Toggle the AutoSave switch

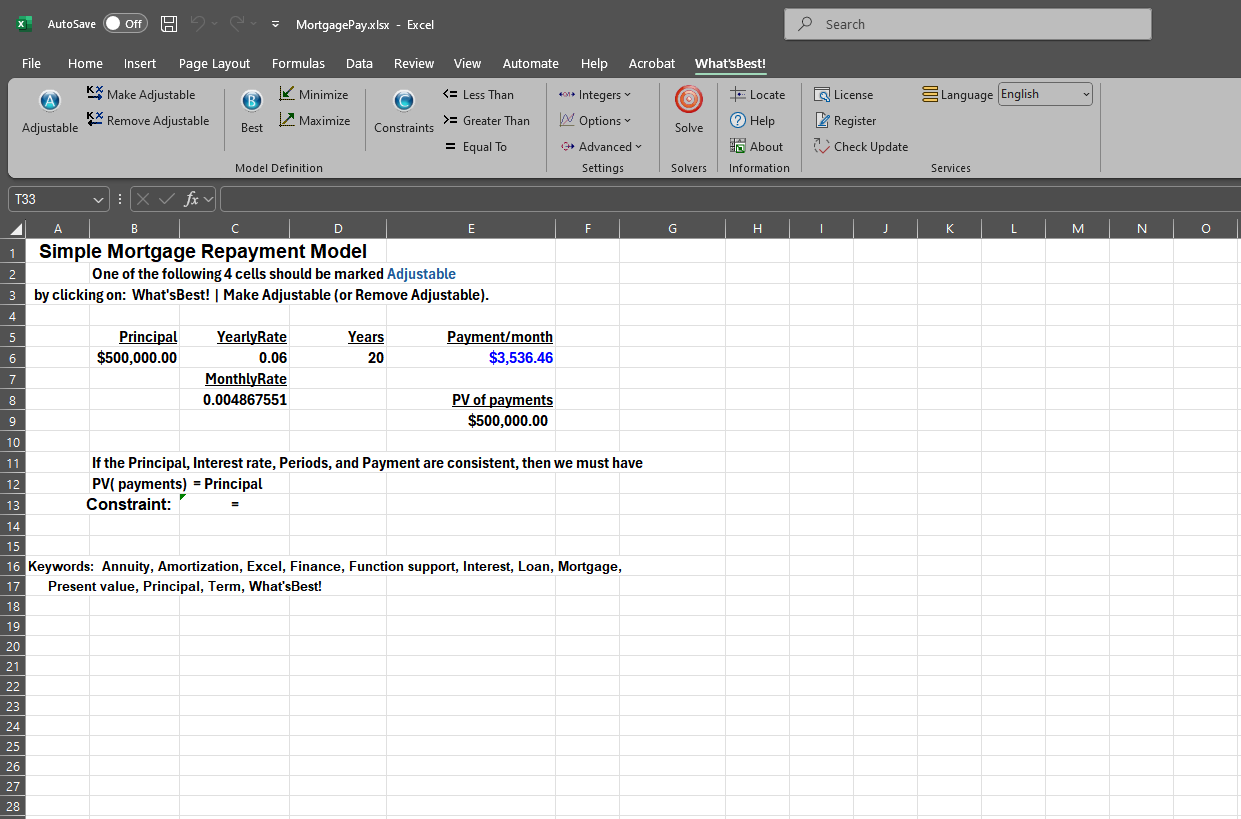click(125, 24)
